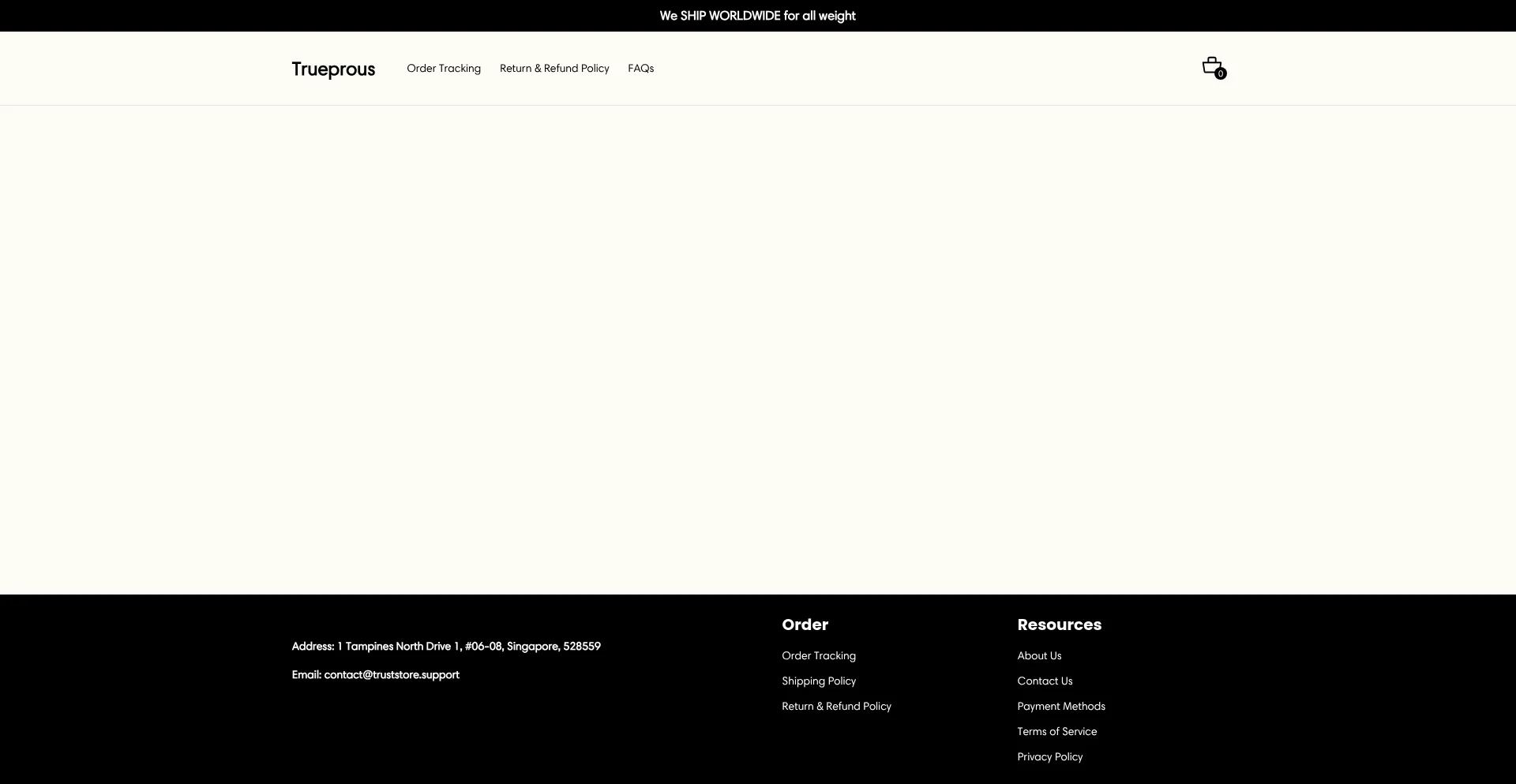
Task: Open Return & Refund Policy footer link
Action: (x=836, y=707)
